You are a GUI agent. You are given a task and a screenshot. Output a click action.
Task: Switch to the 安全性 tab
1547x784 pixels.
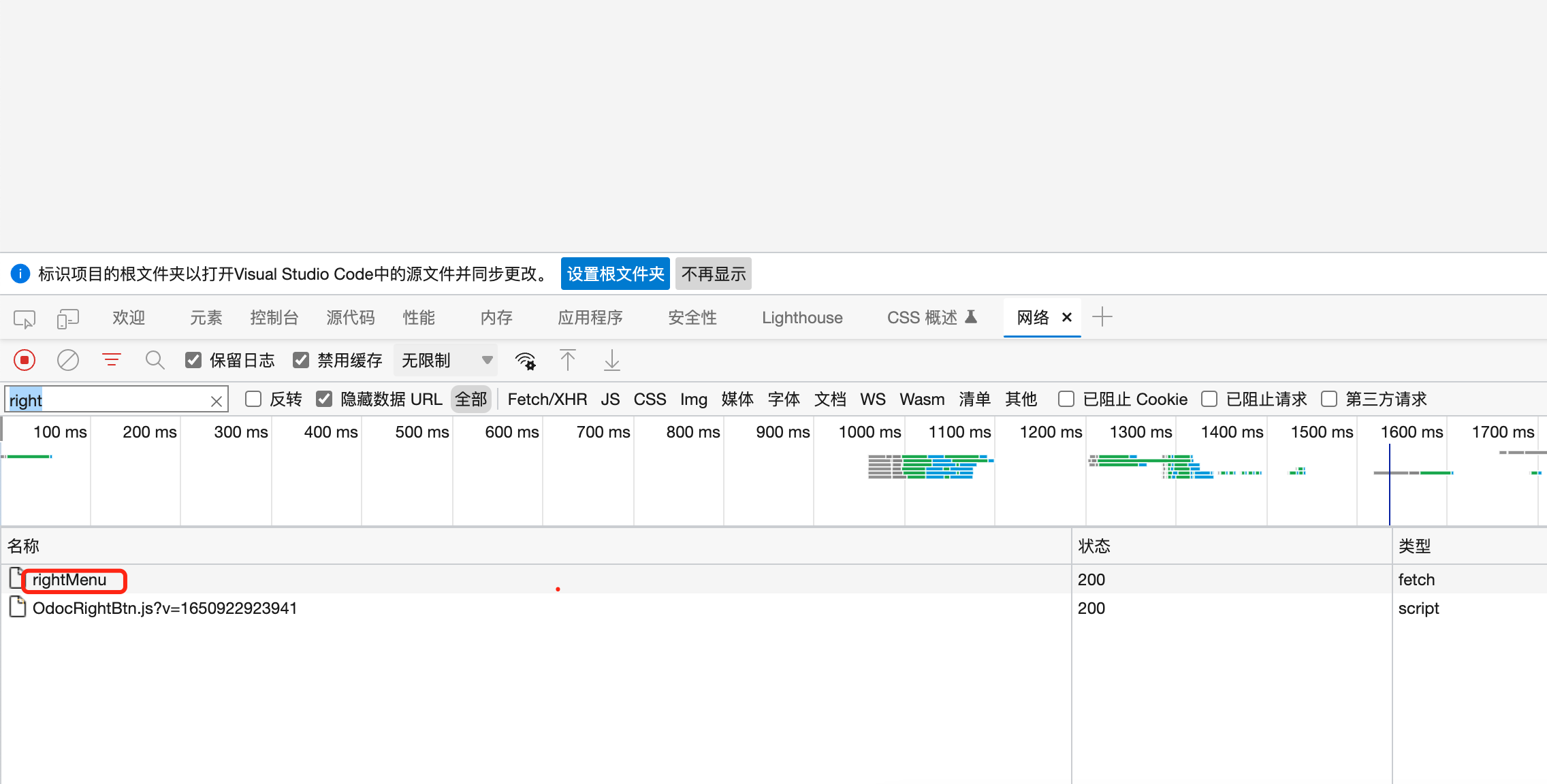point(692,318)
